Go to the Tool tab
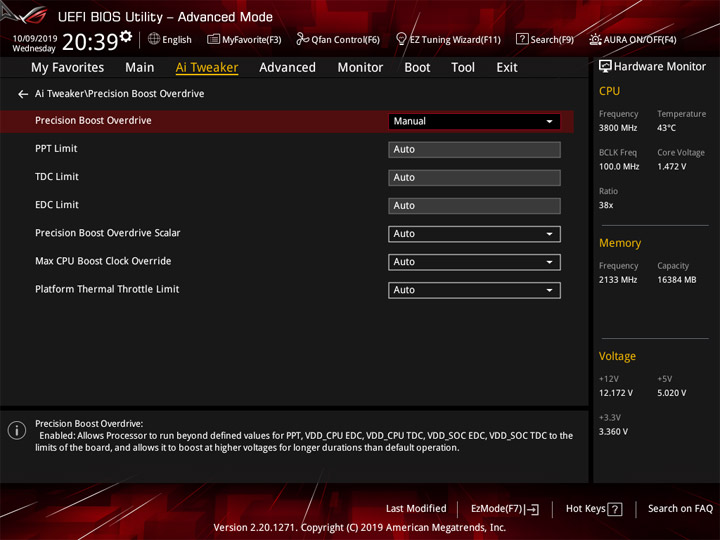The width and height of the screenshot is (720, 540). pos(463,68)
